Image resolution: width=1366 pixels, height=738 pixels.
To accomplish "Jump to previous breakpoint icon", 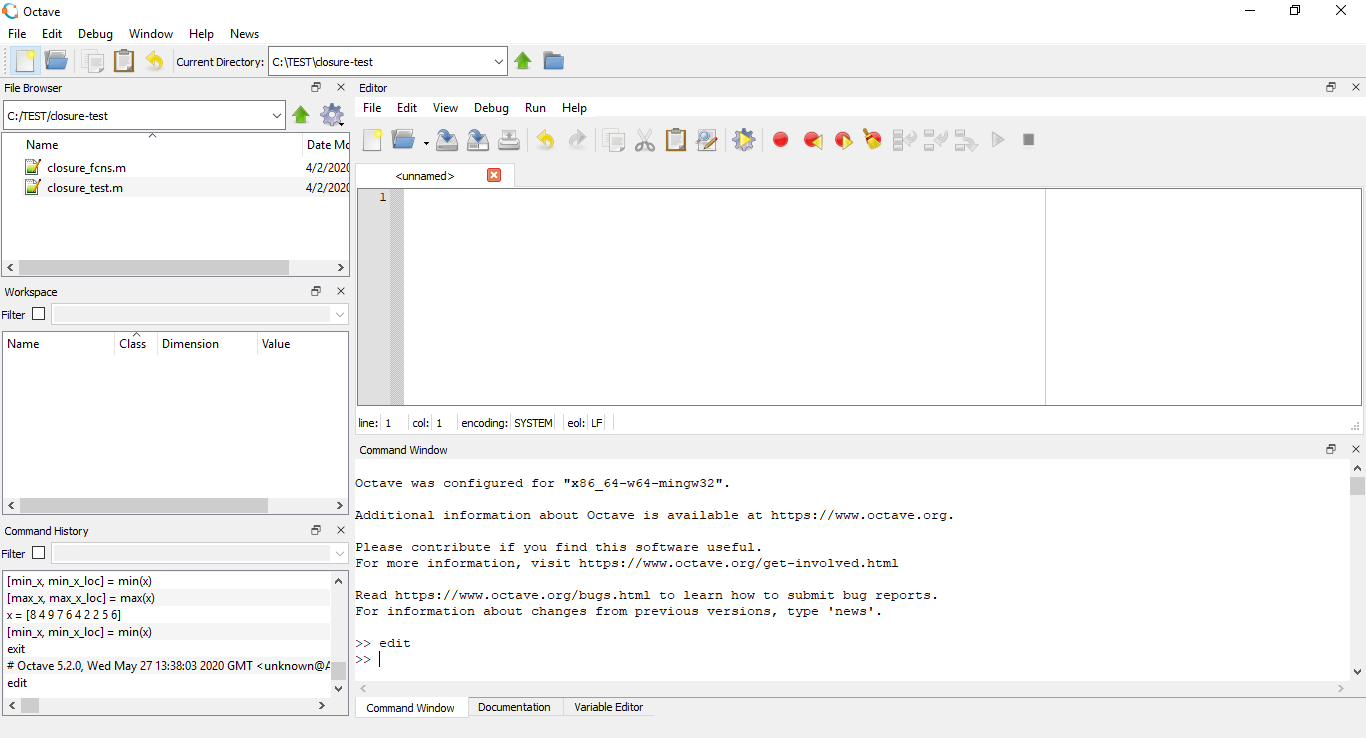I will (x=812, y=140).
